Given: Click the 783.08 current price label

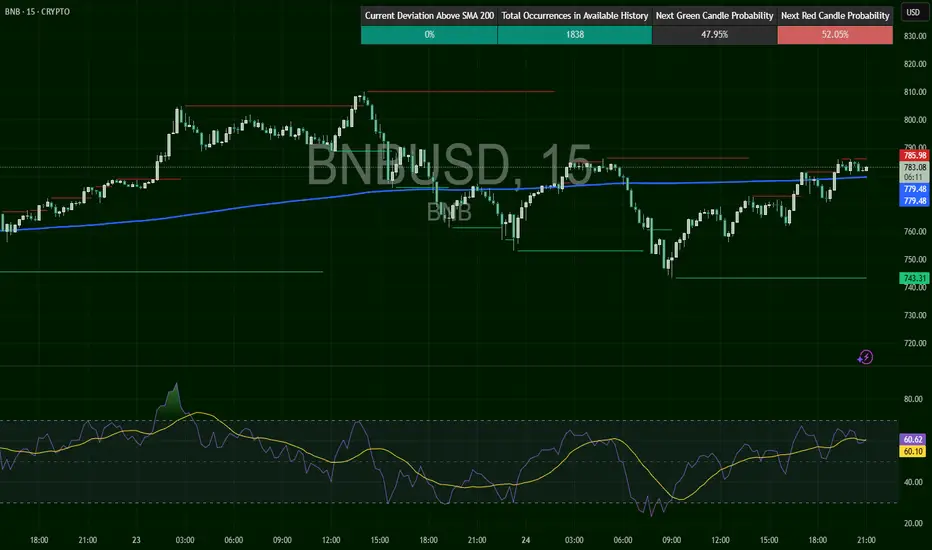Looking at the screenshot, I should pyautogui.click(x=914, y=167).
